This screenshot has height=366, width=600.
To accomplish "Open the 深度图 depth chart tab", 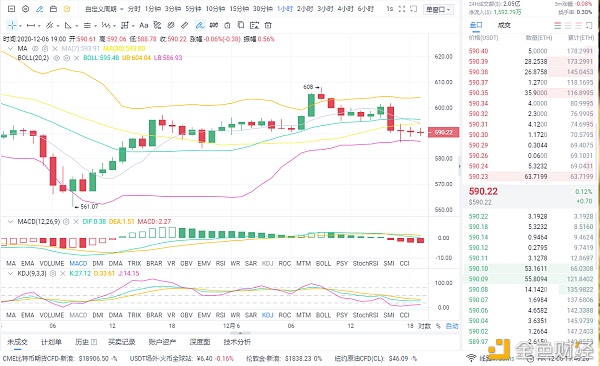I will coord(200,342).
